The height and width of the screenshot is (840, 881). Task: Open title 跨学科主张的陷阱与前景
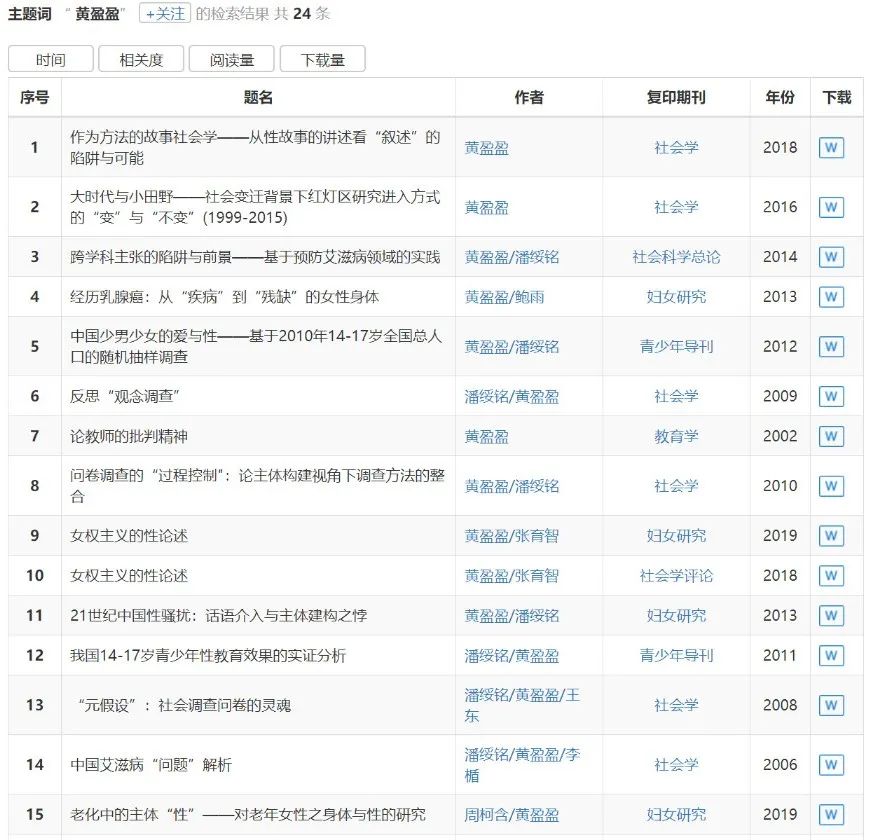coord(255,257)
